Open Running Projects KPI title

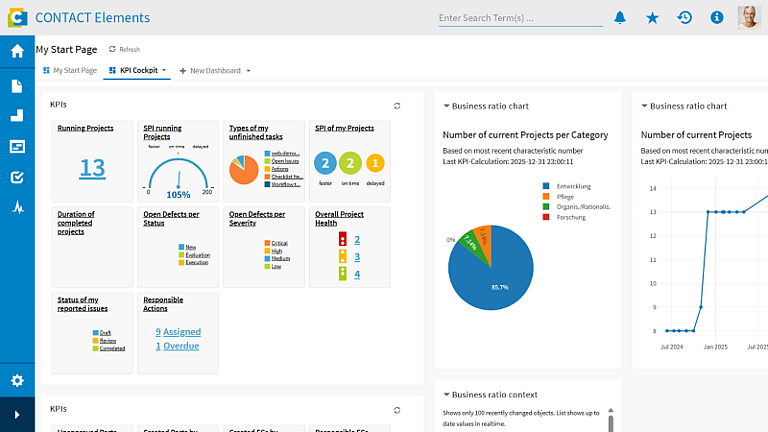pos(85,128)
